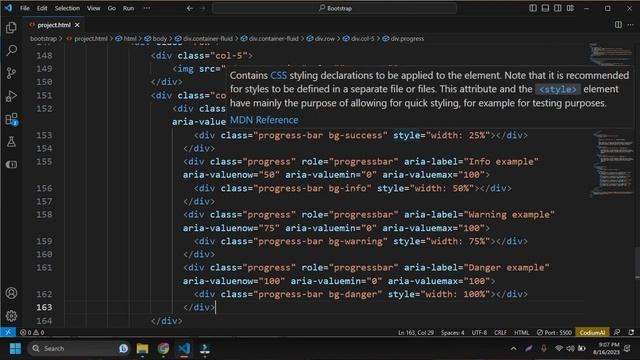Open File Explorer from taskbar
Viewport: 640px width, 360px height.
click(142, 348)
